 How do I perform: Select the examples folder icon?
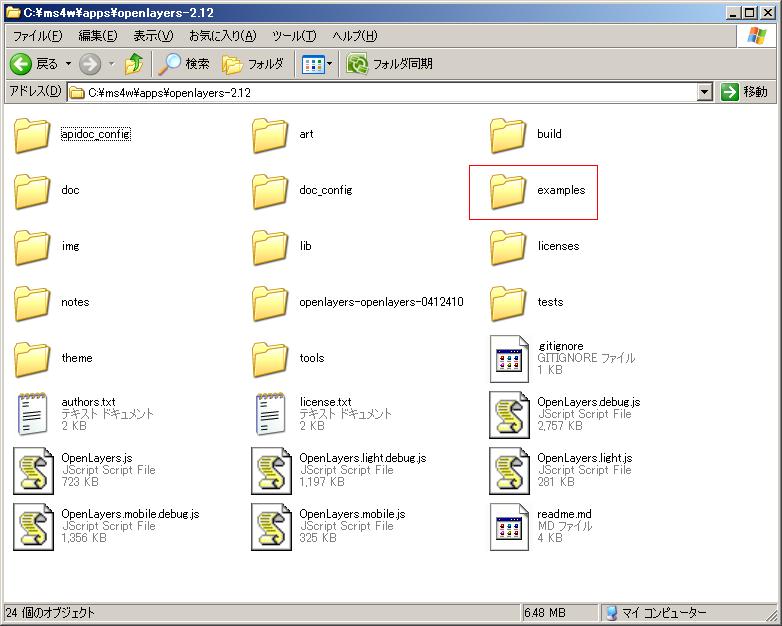click(508, 190)
